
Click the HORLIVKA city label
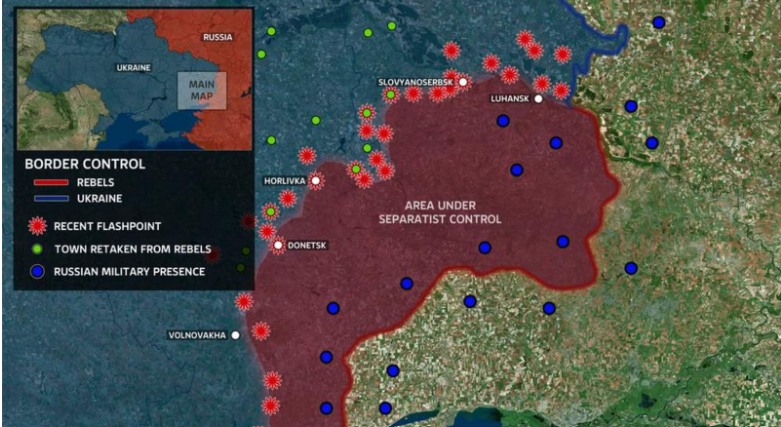(x=285, y=181)
